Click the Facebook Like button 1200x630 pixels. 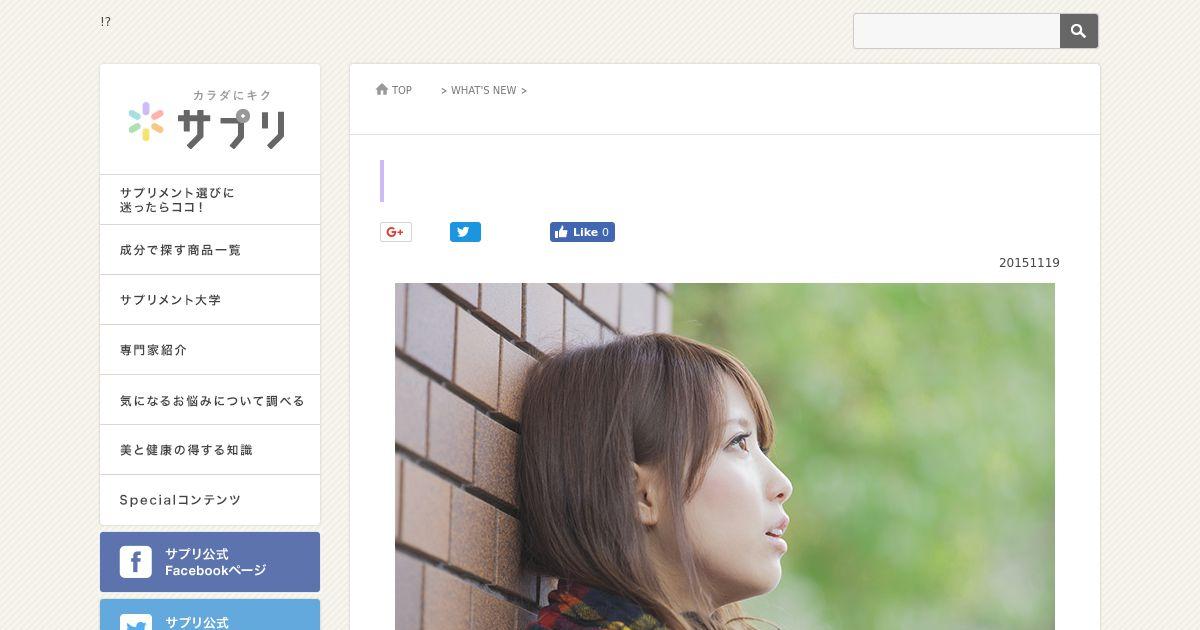pyautogui.click(x=582, y=232)
